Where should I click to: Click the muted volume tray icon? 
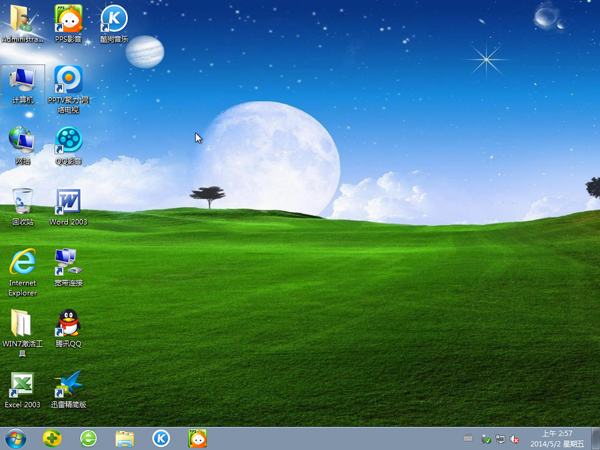click(x=514, y=439)
